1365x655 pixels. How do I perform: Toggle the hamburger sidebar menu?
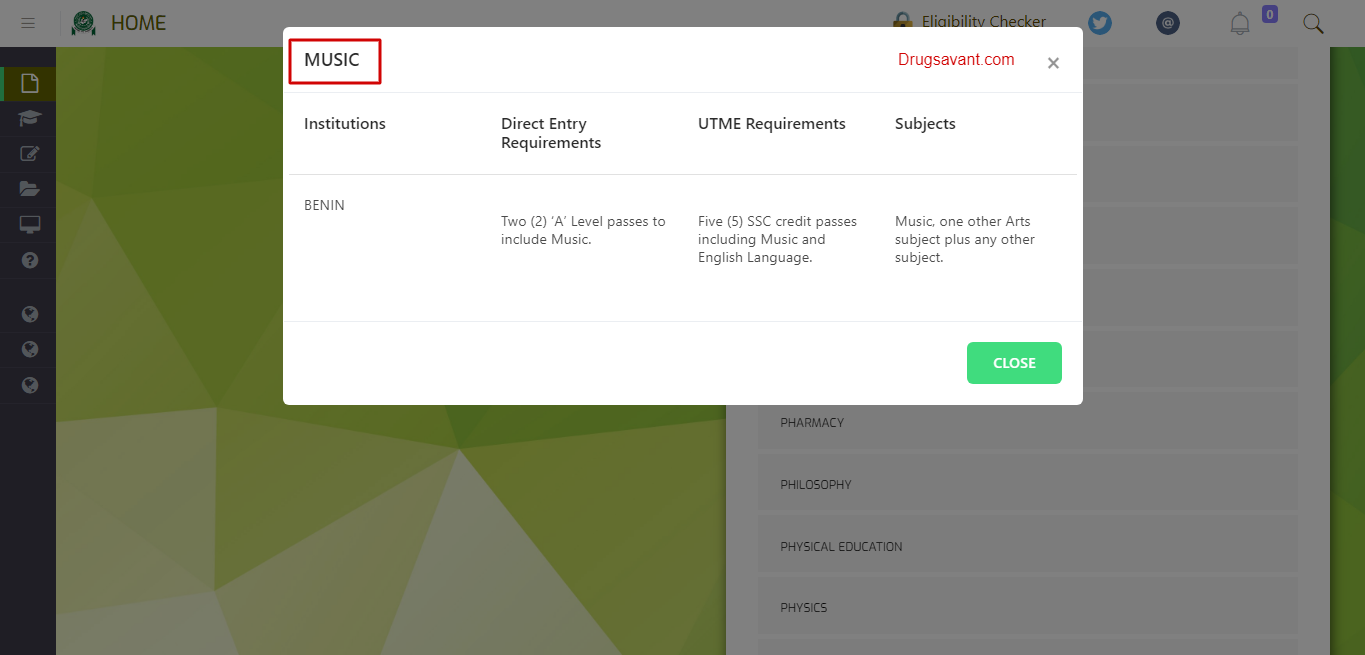28,23
